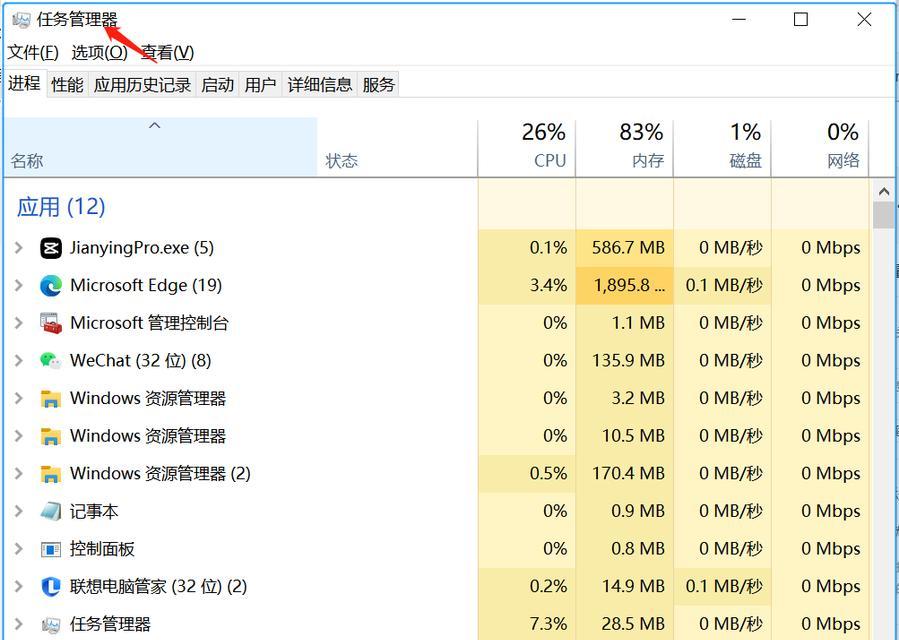The width and height of the screenshot is (899, 640).
Task: Select the 联想电脑管家 (32 位) (2) name
Action: pyautogui.click(x=158, y=586)
